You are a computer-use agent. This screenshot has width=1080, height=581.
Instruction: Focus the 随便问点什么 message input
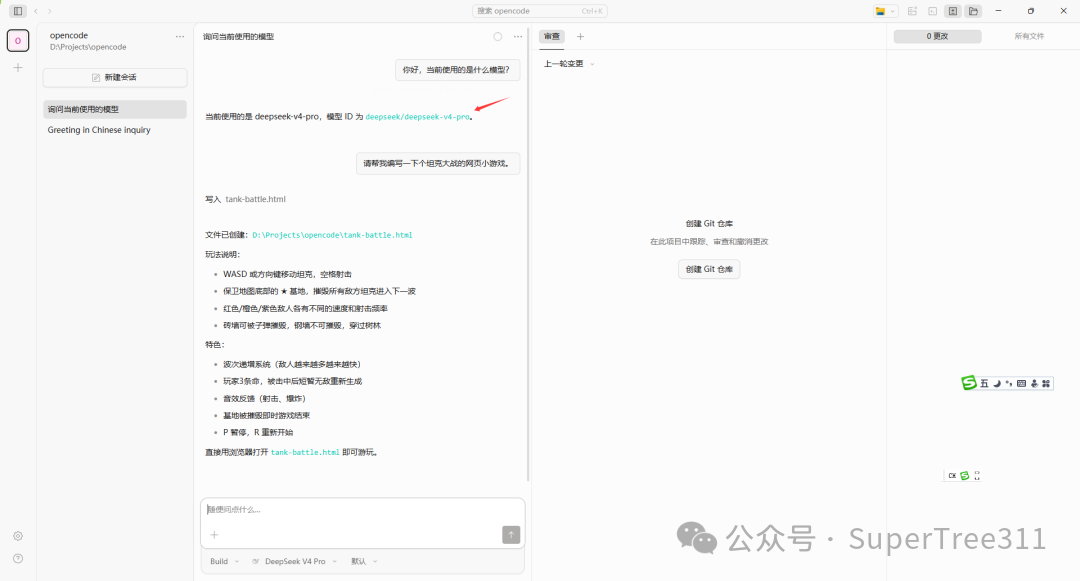point(362,510)
